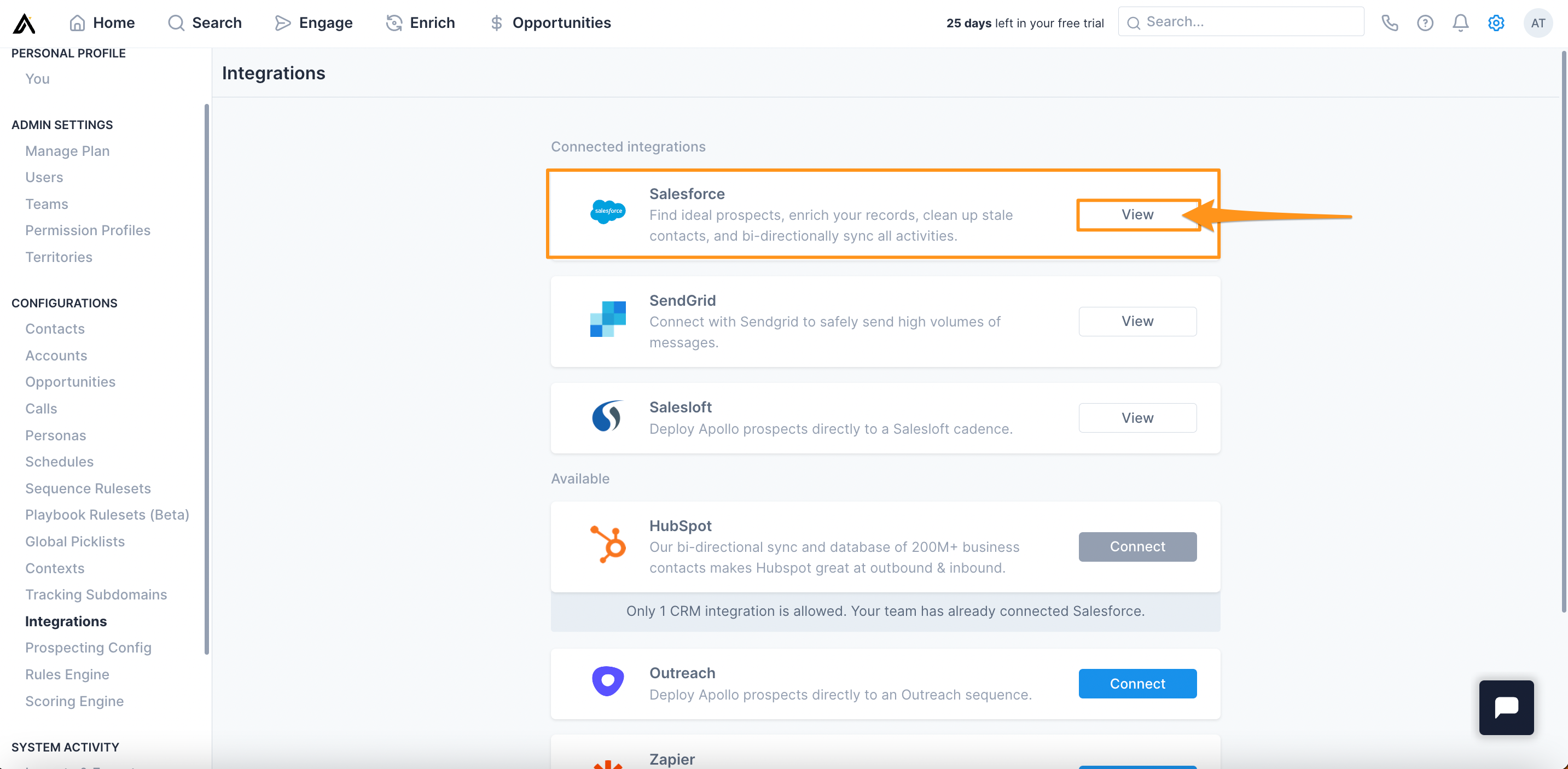Click the sidebar scrollbar
The width and height of the screenshot is (1568, 769).
coord(206,379)
